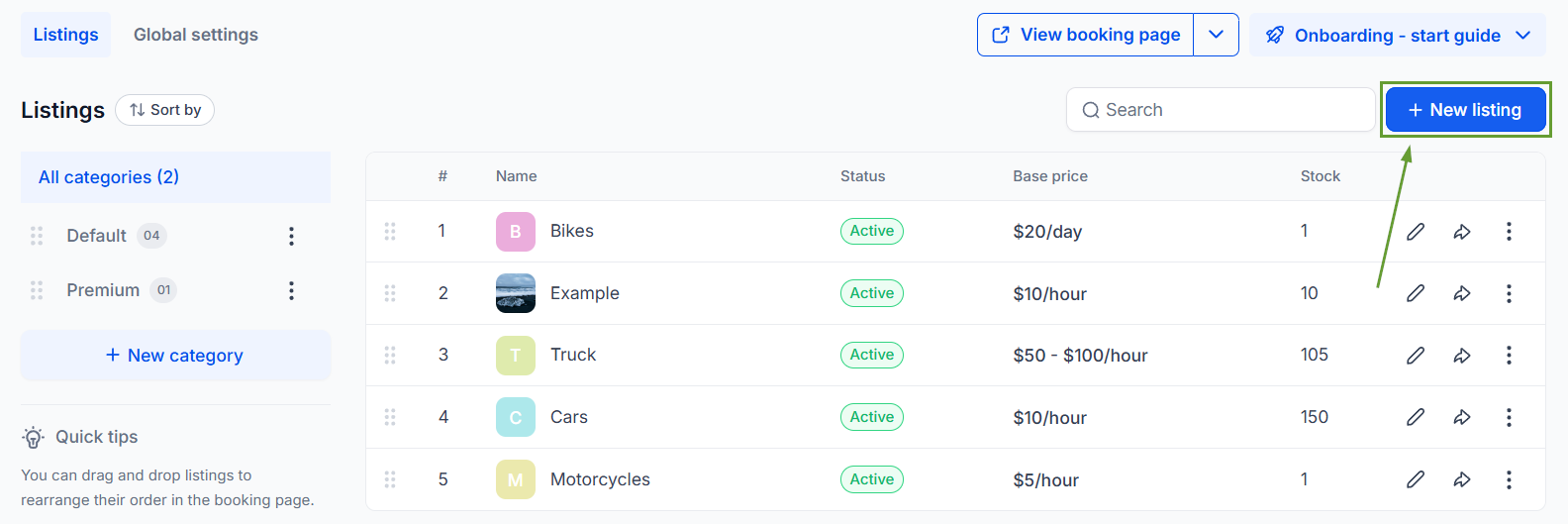The image size is (1568, 524).
Task: Click pencil edit icon for Cars row
Action: 1416,417
